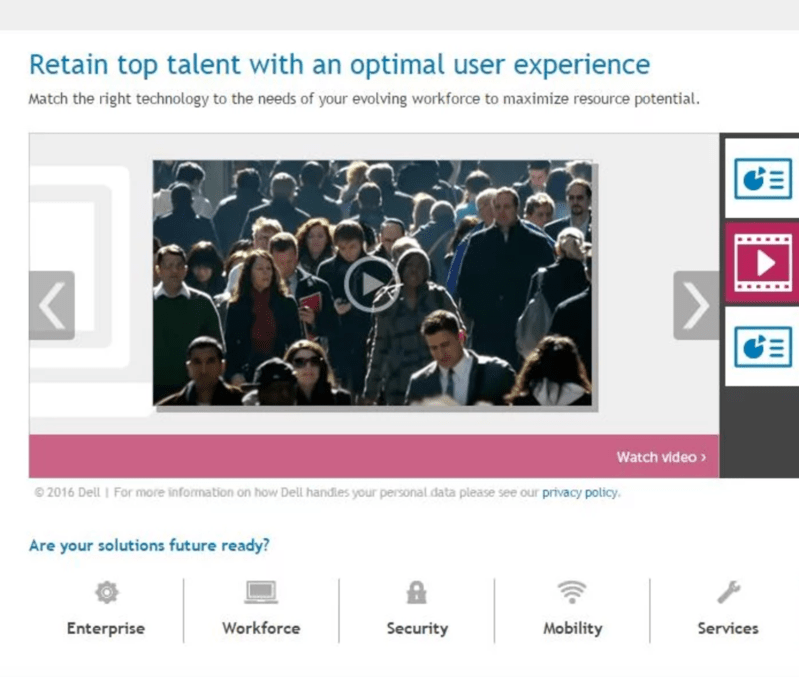799x677 pixels.
Task: Select the bottom presentation icon in sidebar
Action: pos(762,346)
